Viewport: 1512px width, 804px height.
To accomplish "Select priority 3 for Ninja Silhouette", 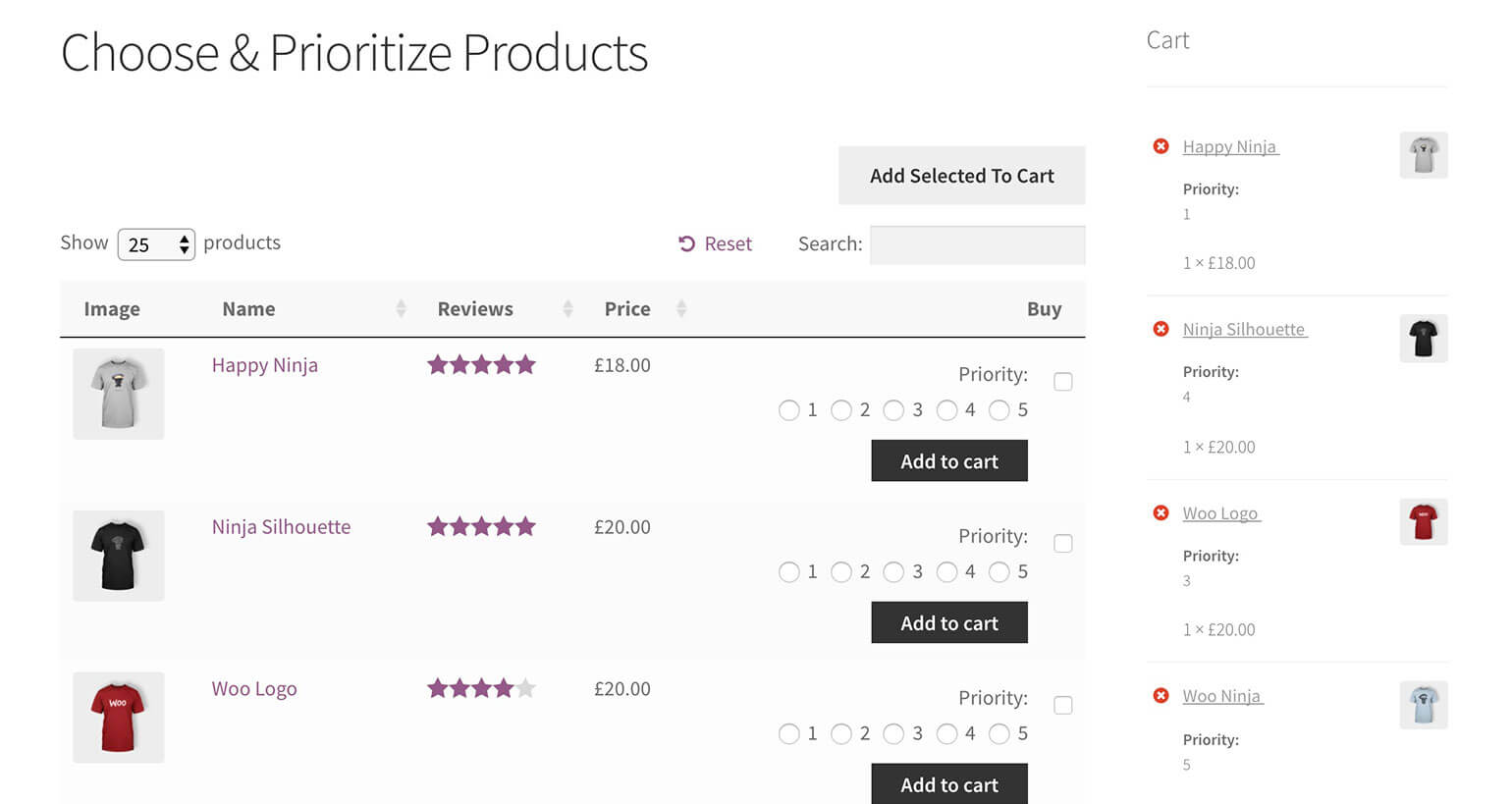I will [x=893, y=571].
